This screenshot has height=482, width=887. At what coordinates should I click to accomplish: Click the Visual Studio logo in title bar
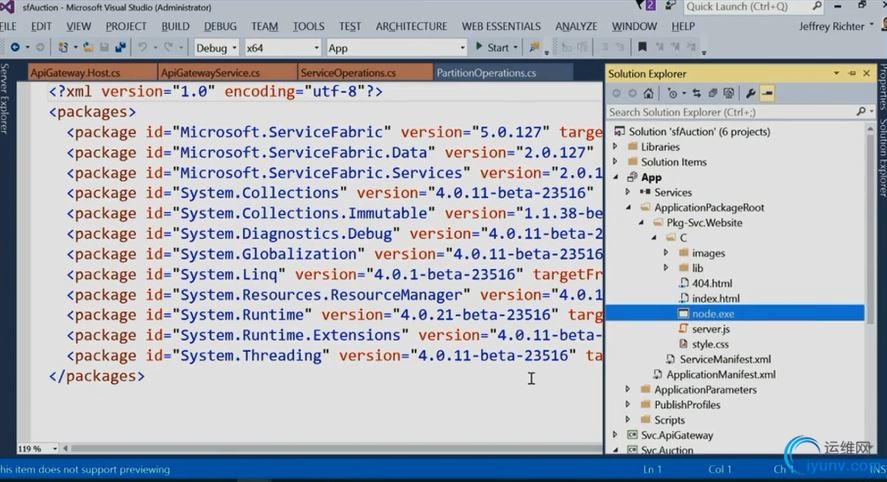point(7,7)
